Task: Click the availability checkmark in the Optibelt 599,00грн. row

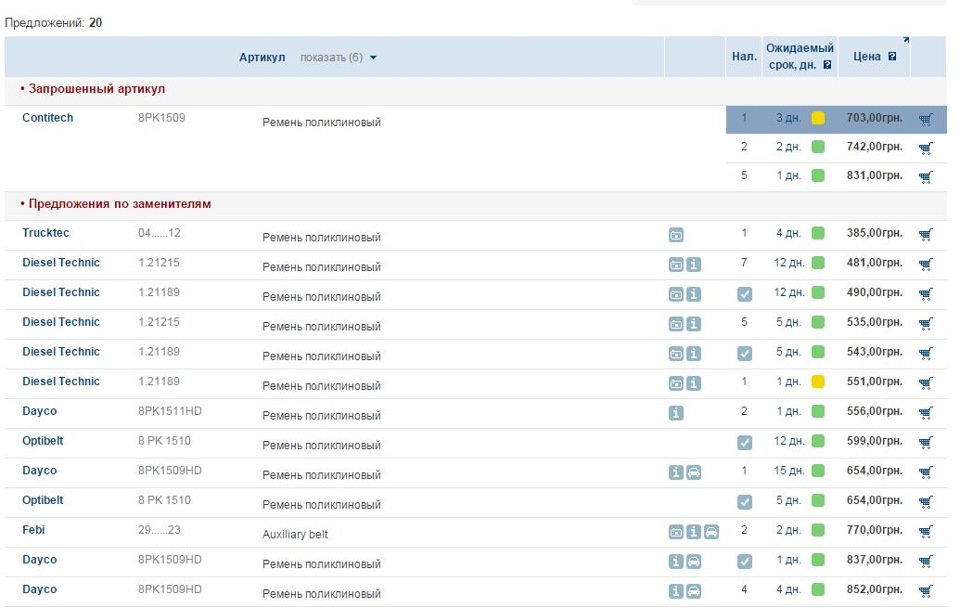Action: point(744,443)
